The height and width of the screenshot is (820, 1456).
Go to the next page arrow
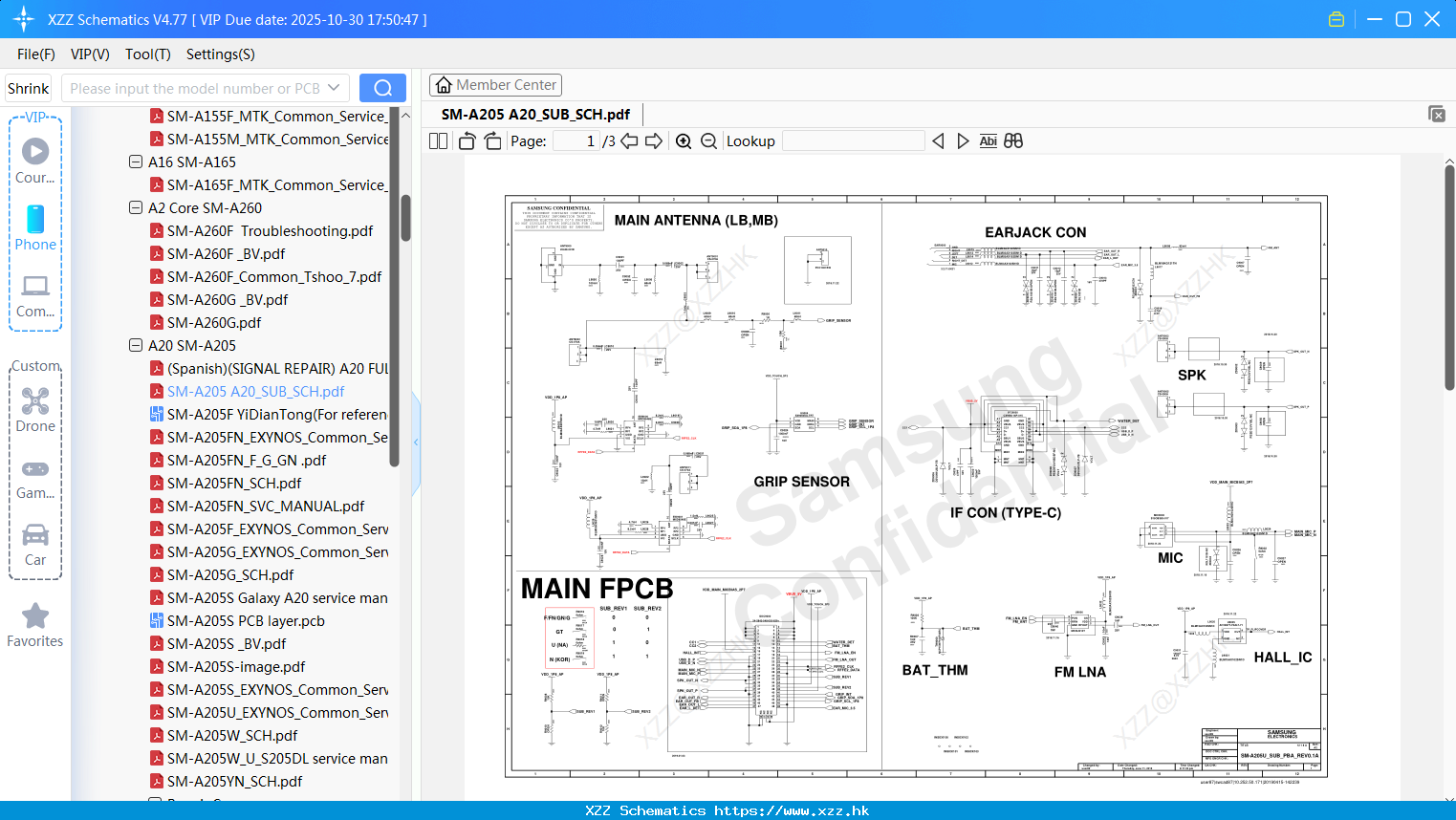(654, 141)
